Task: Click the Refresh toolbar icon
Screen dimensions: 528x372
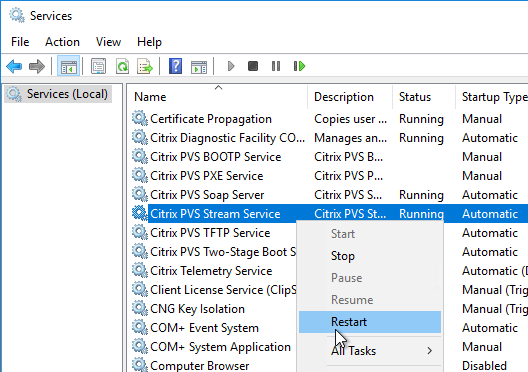Action: (122, 66)
